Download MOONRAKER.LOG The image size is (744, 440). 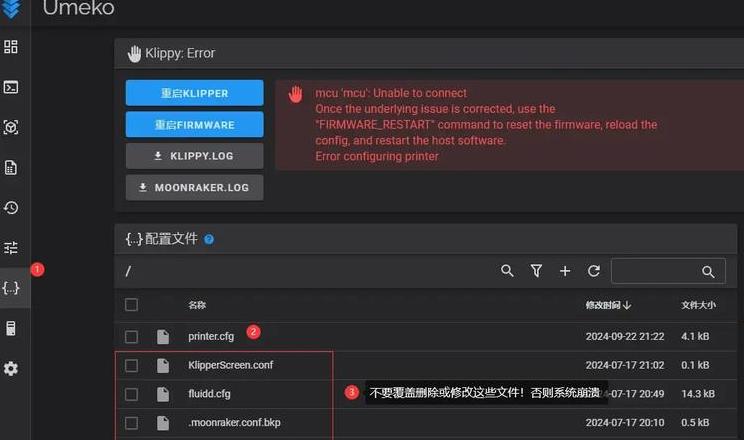[195, 187]
